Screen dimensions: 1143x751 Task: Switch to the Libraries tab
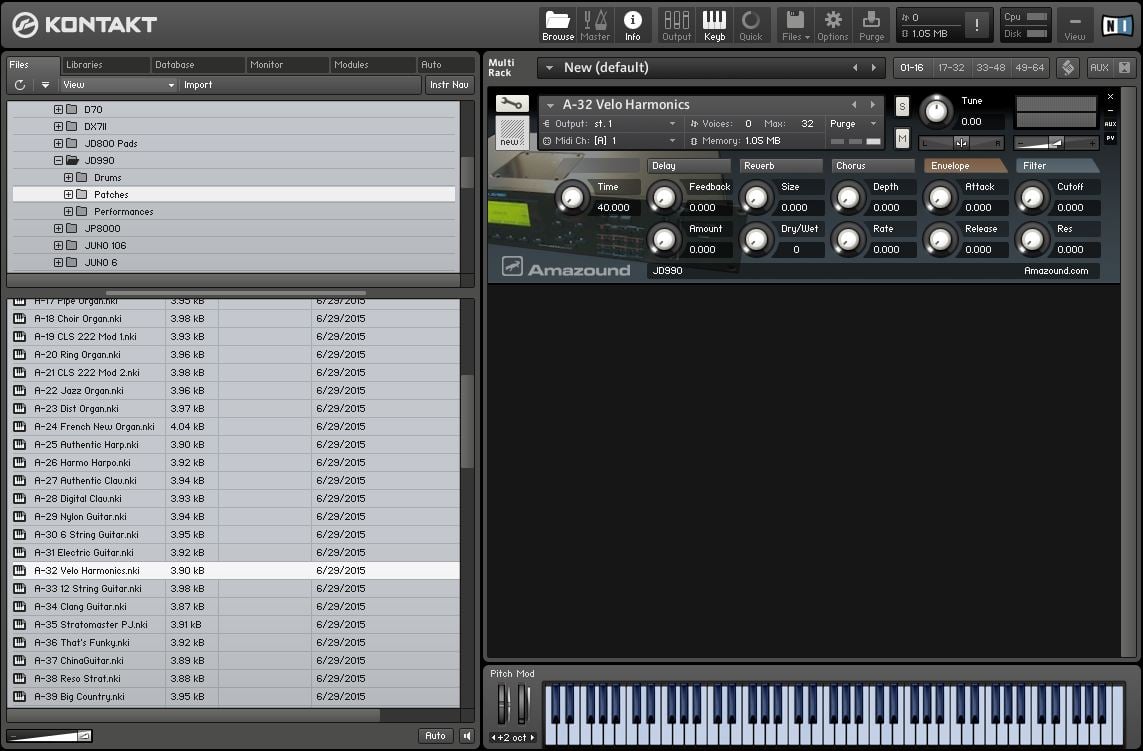click(x=105, y=65)
